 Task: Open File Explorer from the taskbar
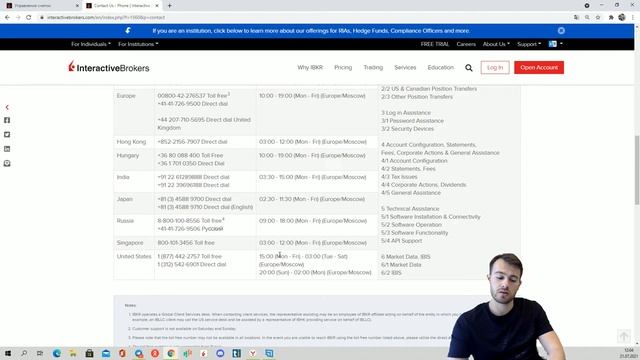73,353
